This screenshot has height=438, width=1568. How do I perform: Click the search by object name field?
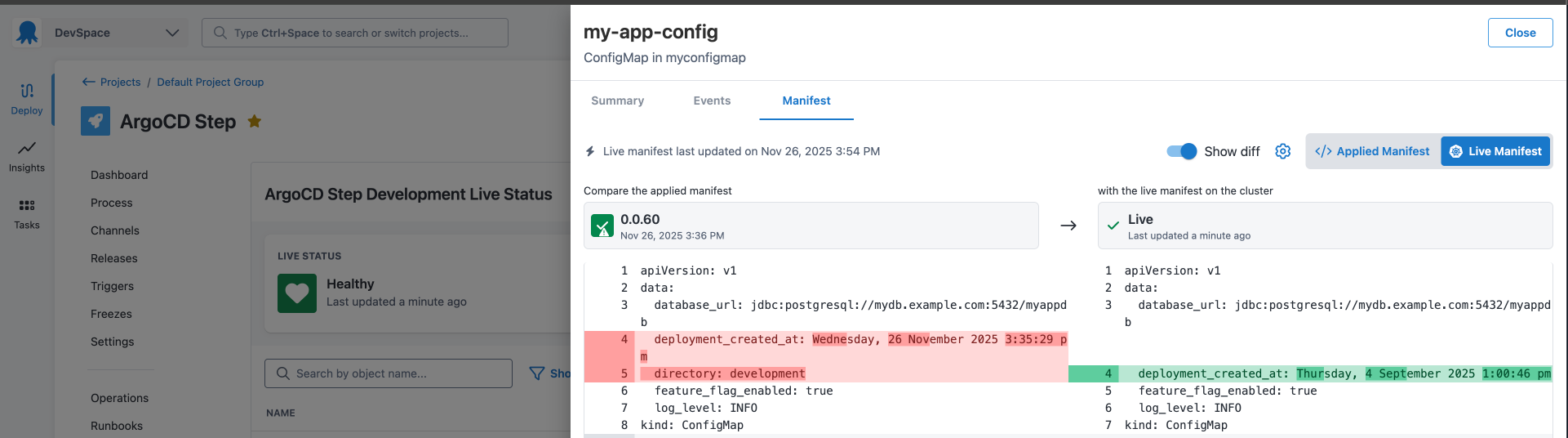click(x=389, y=373)
